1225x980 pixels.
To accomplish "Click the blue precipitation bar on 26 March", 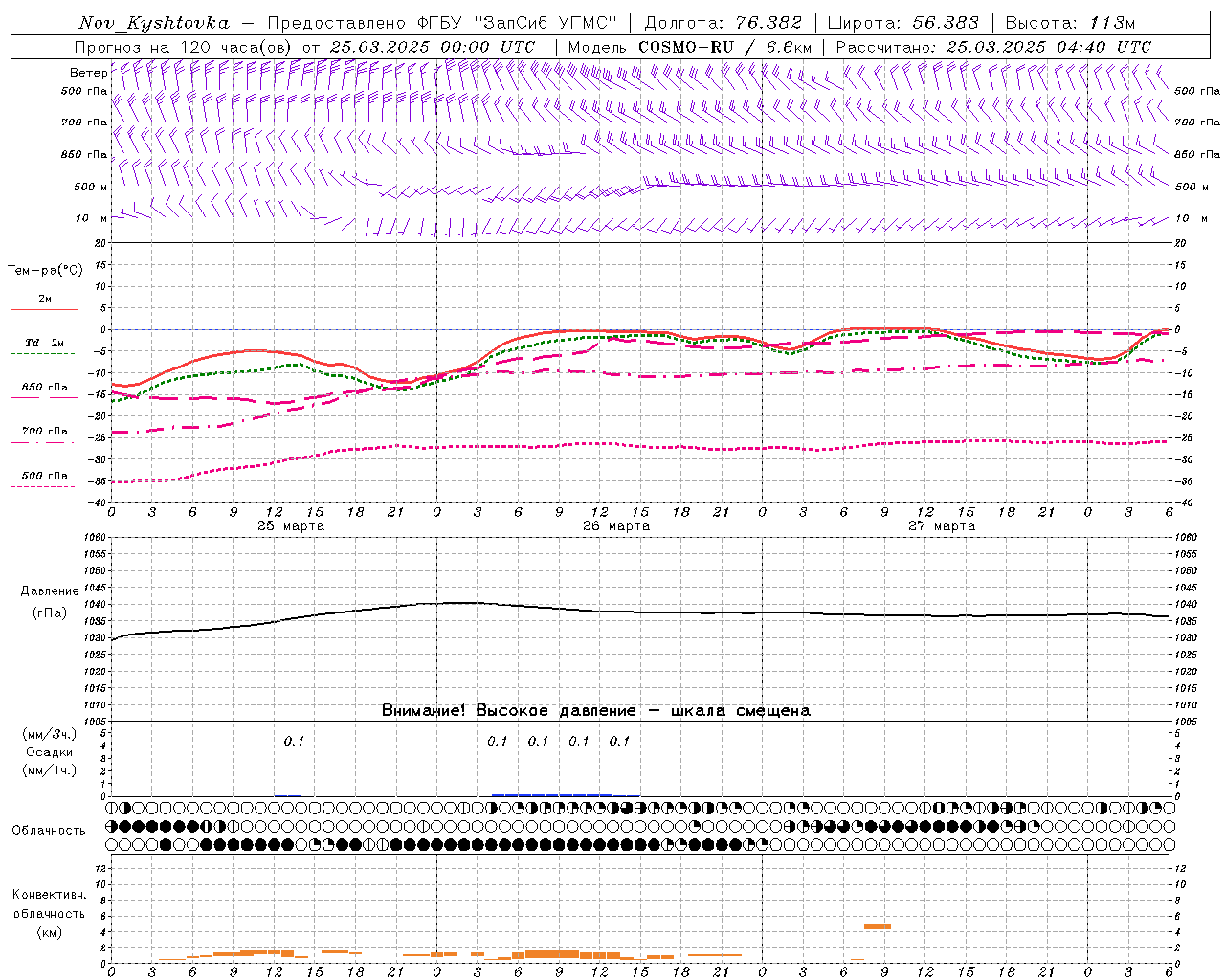I will tap(552, 794).
